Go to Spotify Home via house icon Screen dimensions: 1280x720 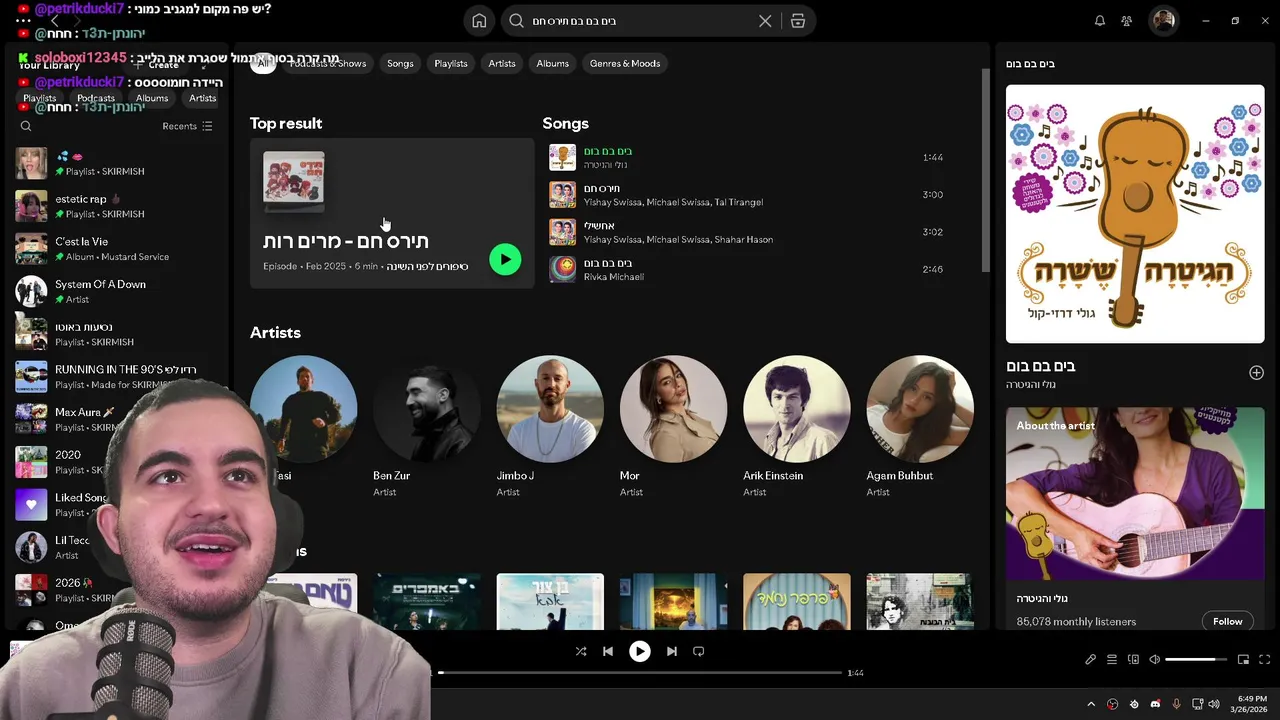point(479,21)
